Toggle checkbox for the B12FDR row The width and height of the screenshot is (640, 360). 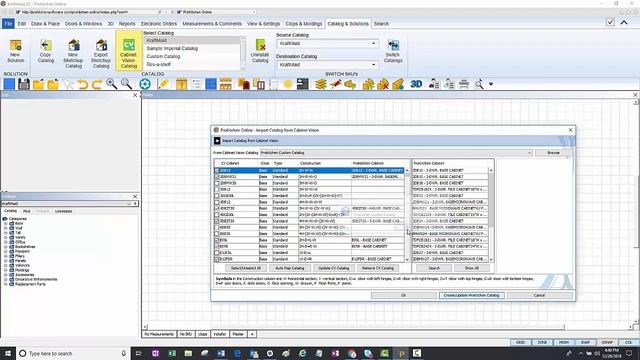[x=217, y=259]
